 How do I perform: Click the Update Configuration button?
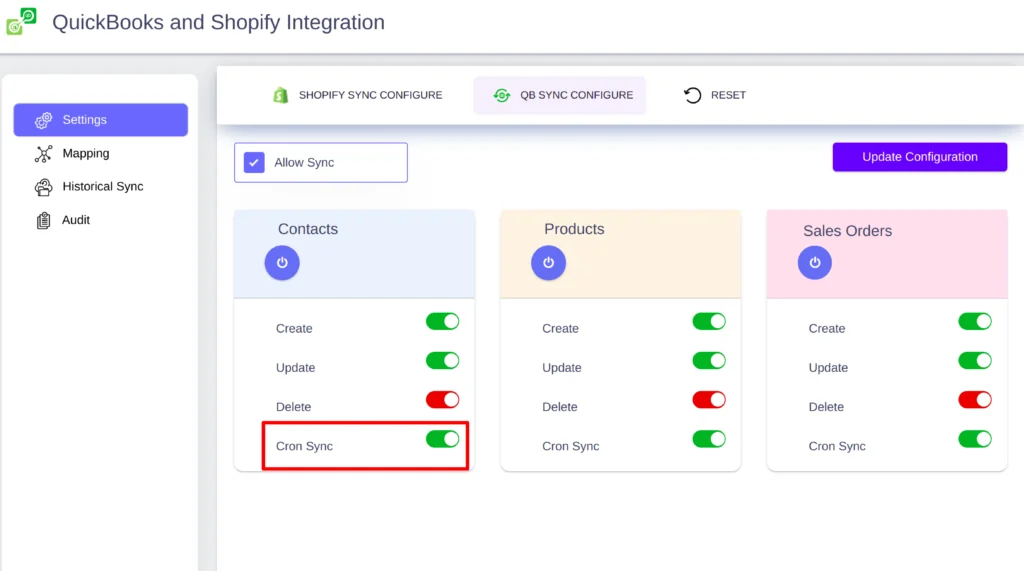[920, 157]
